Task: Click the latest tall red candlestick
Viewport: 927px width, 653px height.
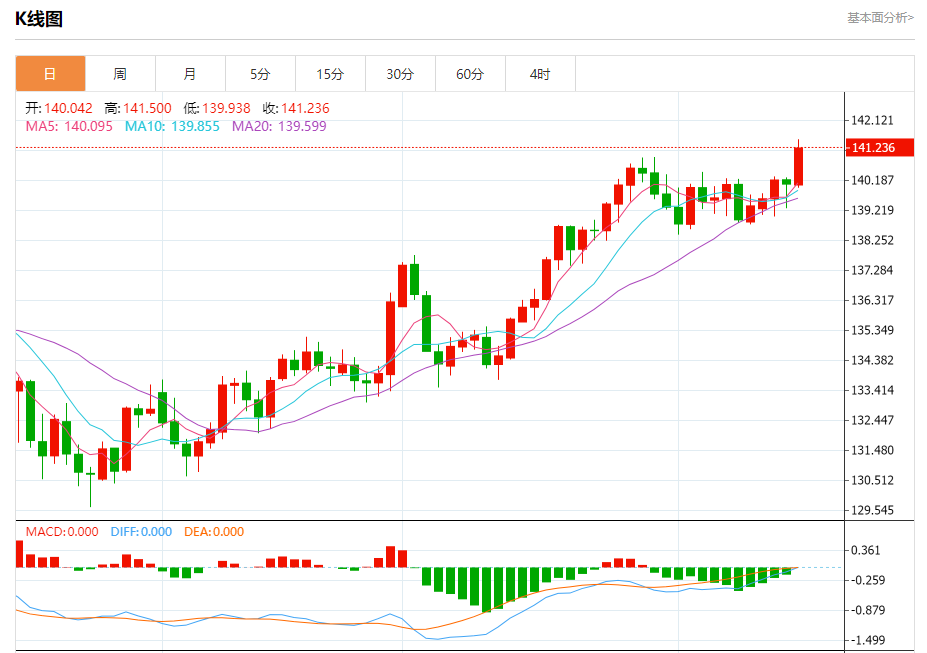Action: [798, 167]
